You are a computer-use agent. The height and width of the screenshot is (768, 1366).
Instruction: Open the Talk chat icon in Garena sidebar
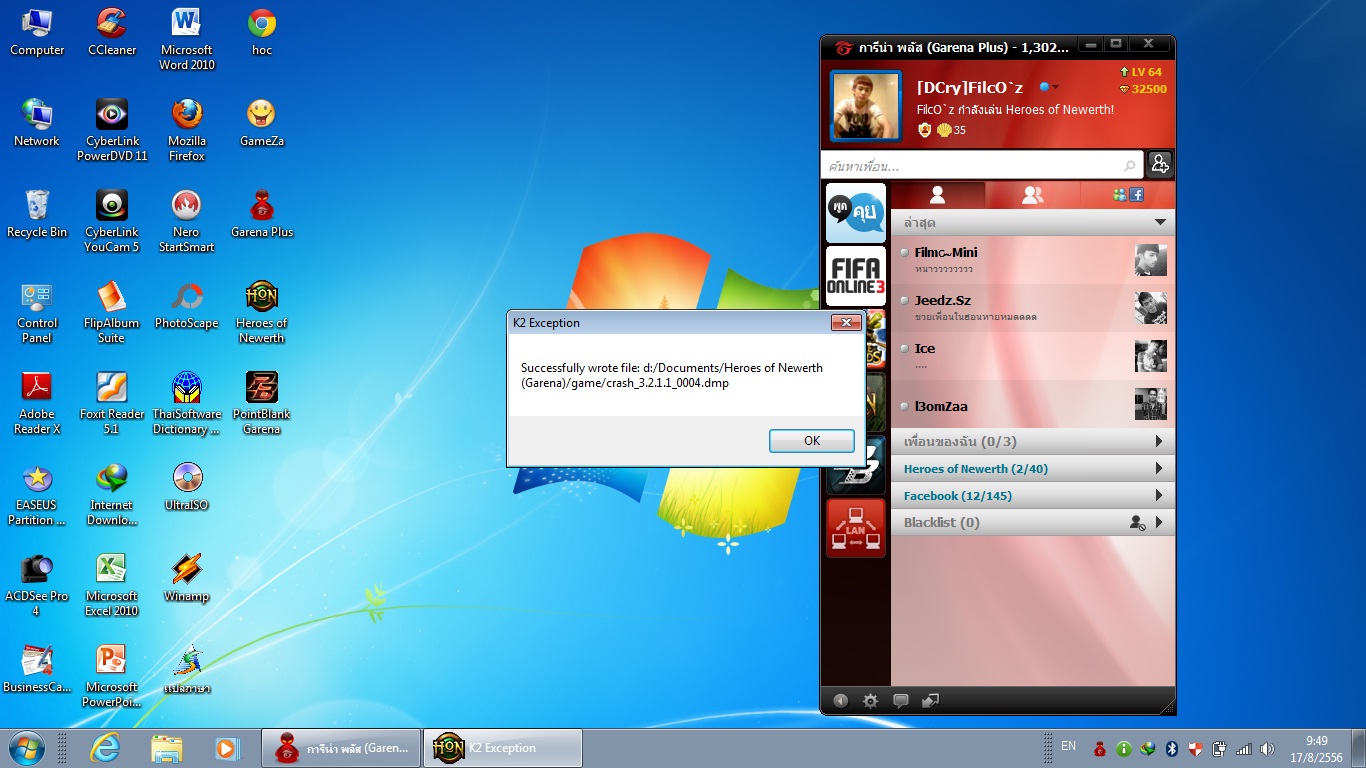[x=855, y=212]
